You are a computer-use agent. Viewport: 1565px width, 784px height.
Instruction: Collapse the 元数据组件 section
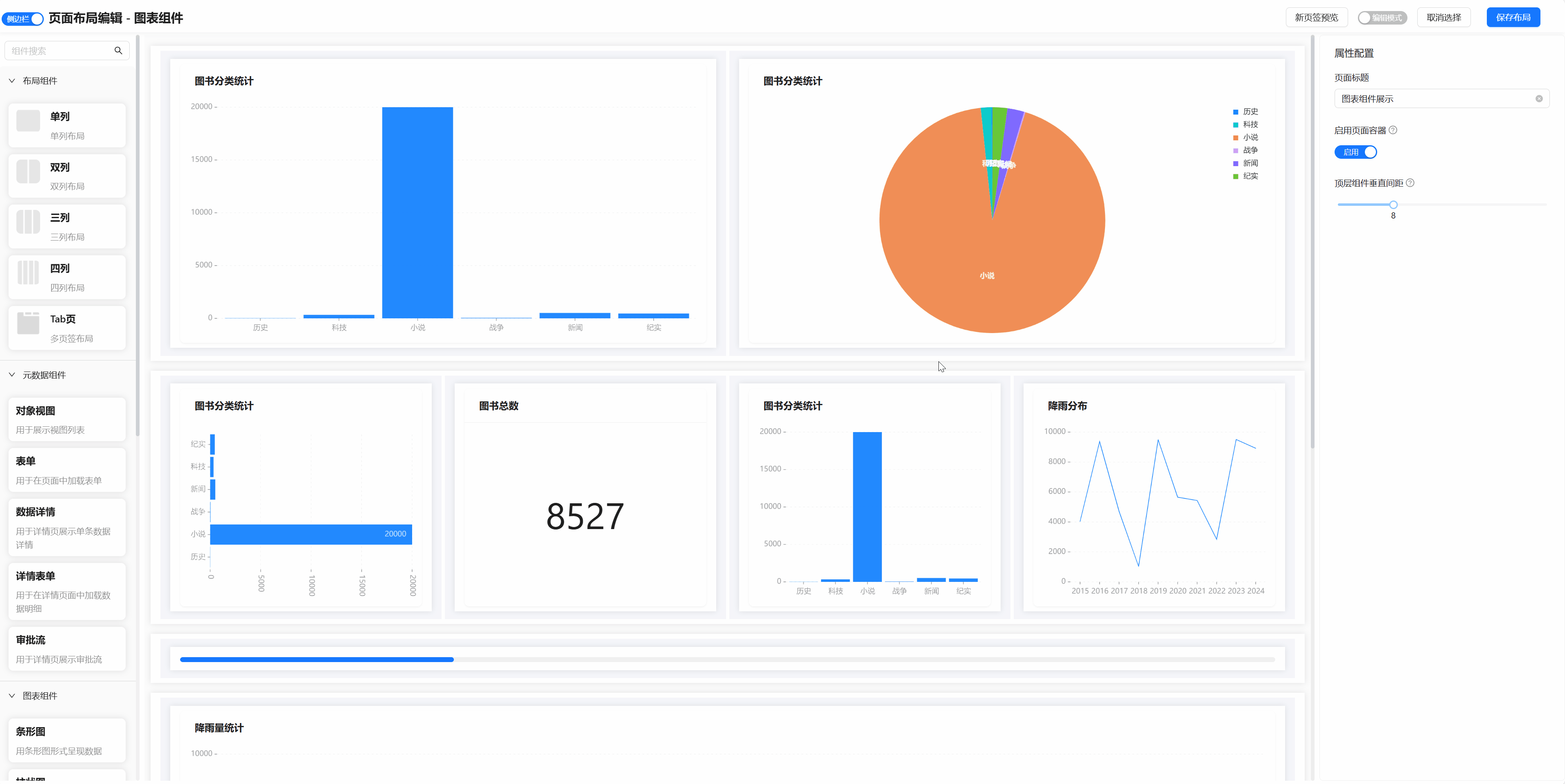[12, 375]
